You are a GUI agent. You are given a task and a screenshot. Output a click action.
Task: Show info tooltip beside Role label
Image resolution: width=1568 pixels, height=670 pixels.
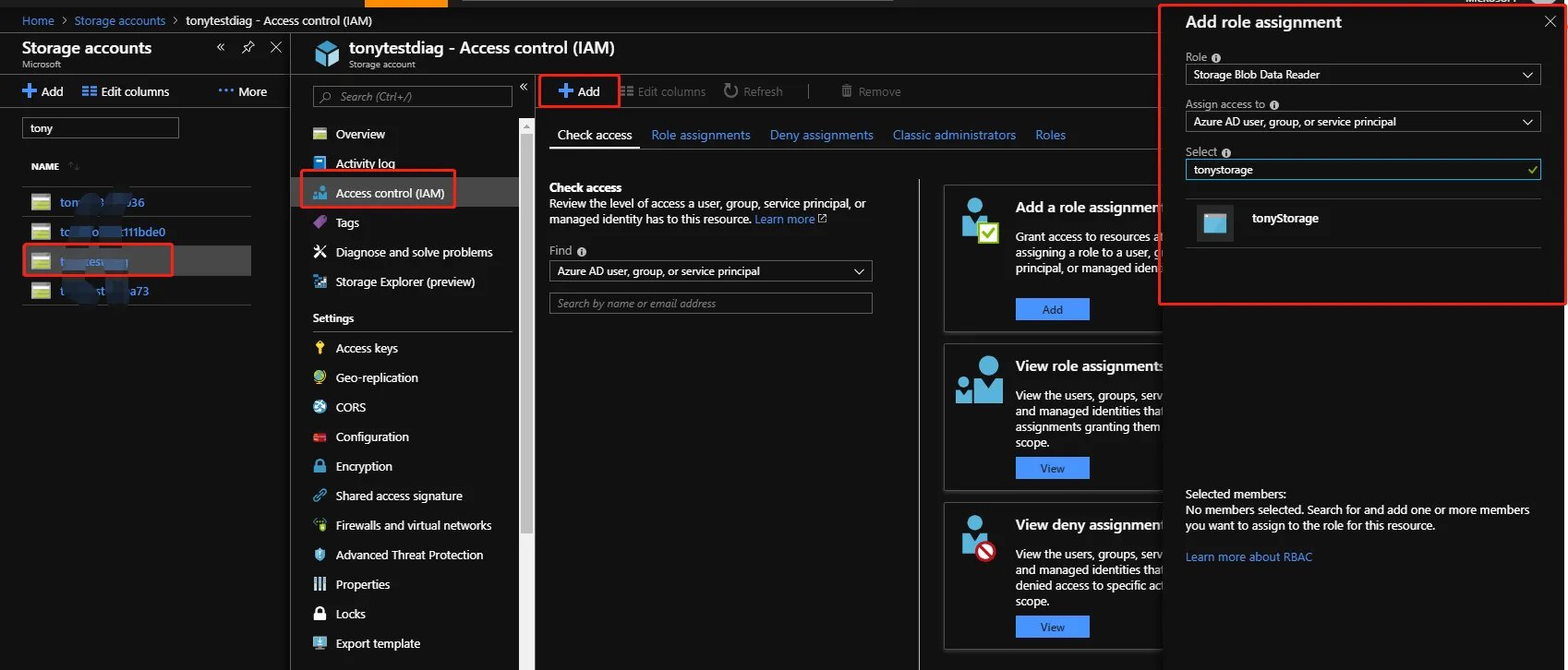click(1216, 58)
